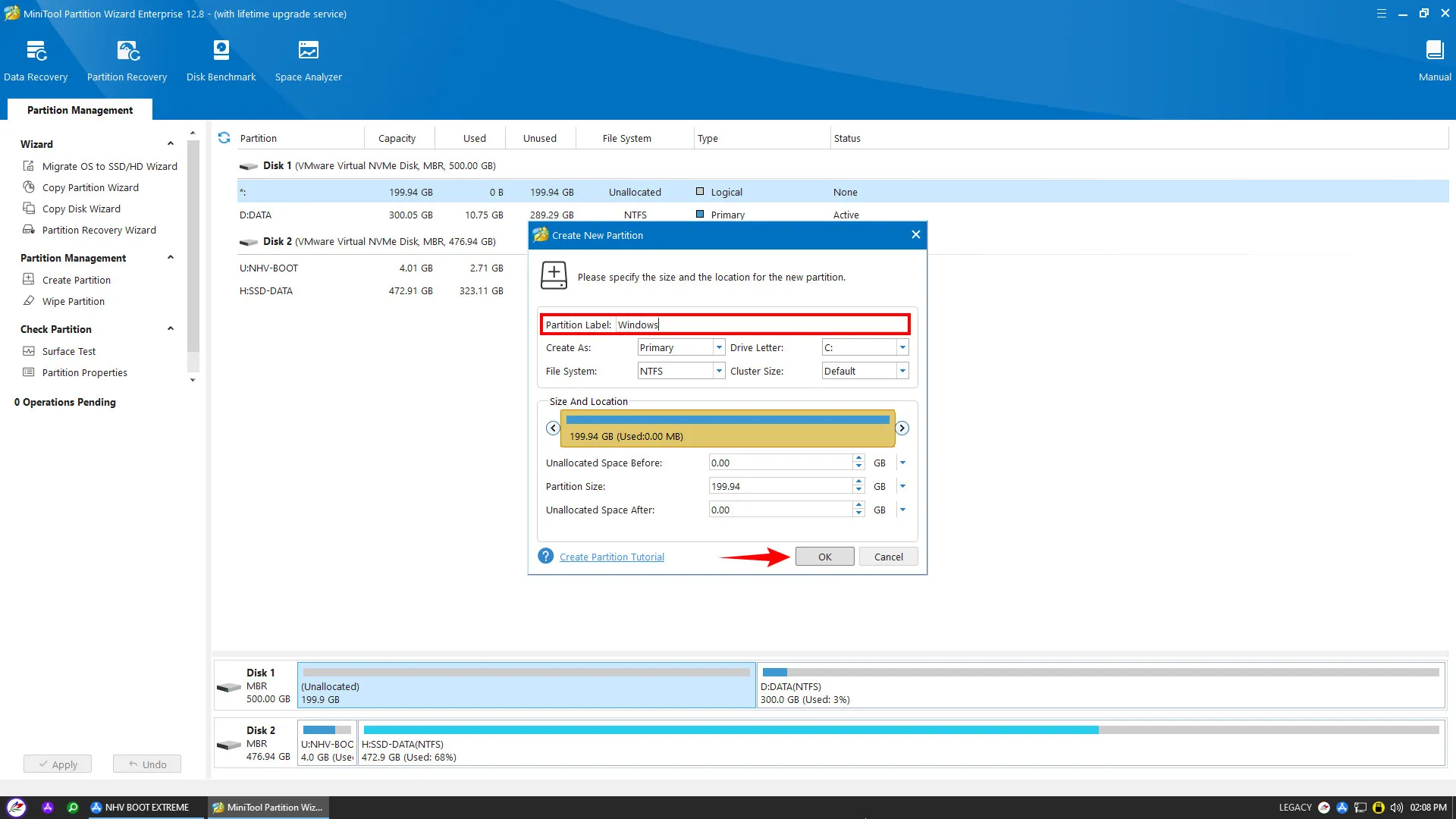
Task: Expand the File System dropdown
Action: [x=718, y=372]
